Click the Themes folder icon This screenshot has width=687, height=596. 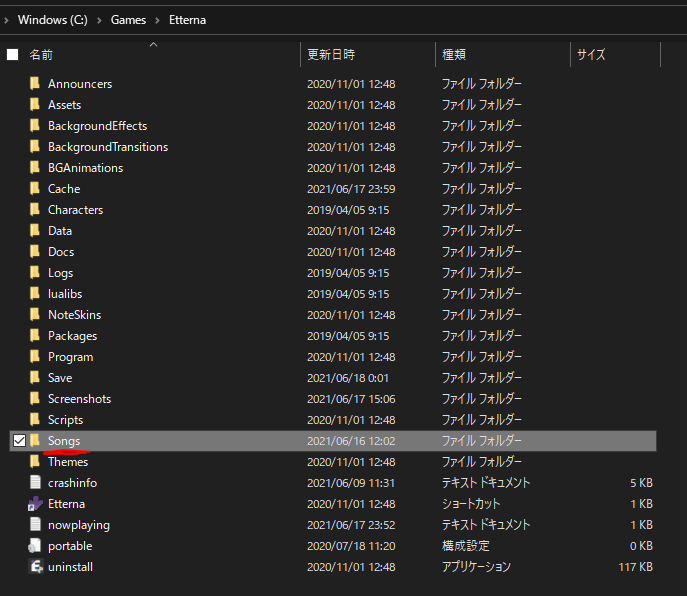coord(35,461)
